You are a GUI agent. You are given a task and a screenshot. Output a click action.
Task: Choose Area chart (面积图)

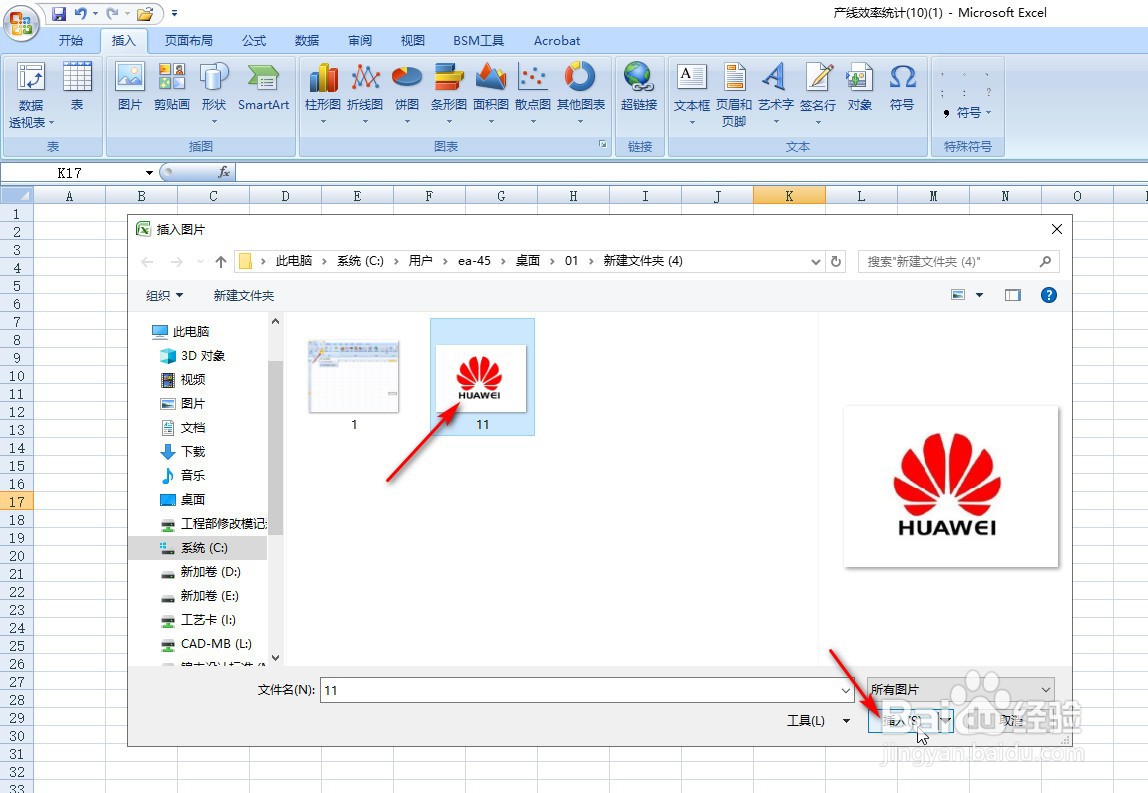tap(491, 92)
